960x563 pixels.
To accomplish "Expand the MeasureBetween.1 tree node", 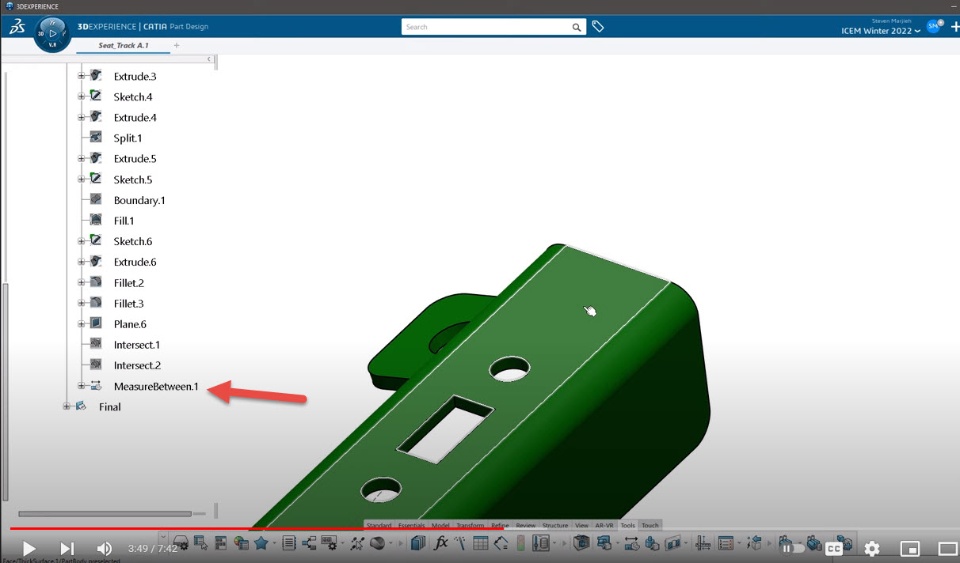I will coord(81,386).
